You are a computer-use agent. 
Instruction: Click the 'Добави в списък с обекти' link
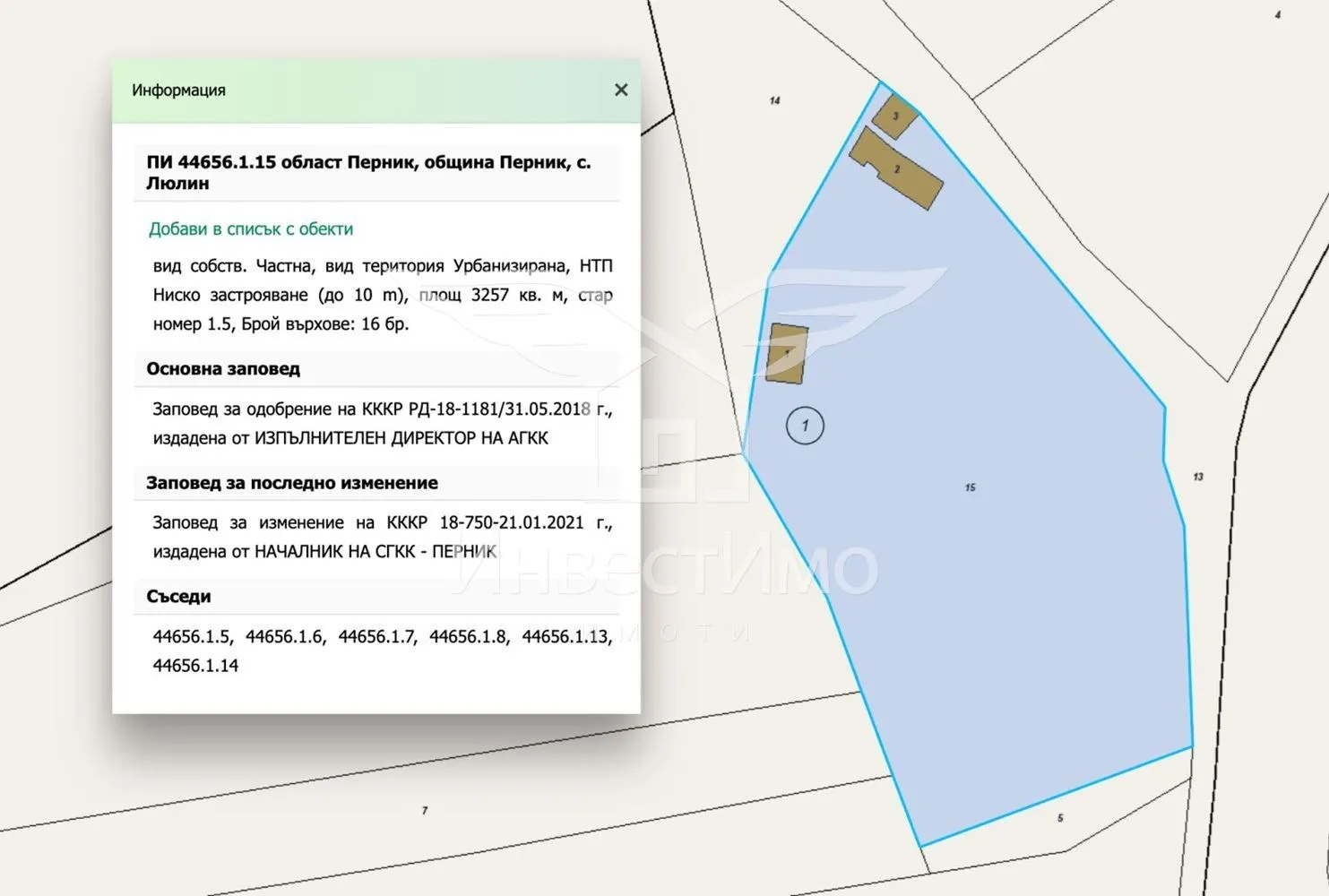click(251, 228)
